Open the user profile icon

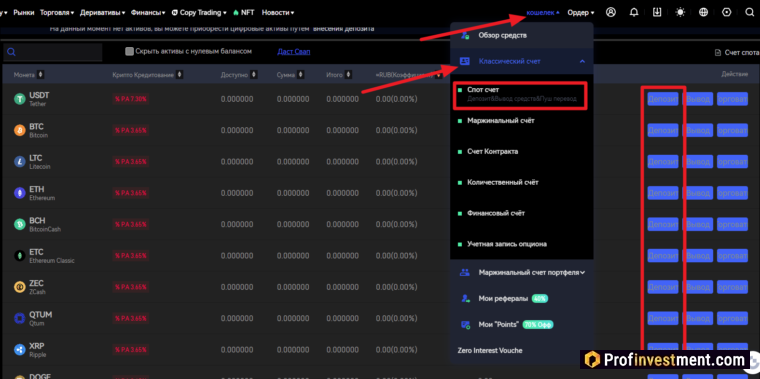(x=611, y=13)
